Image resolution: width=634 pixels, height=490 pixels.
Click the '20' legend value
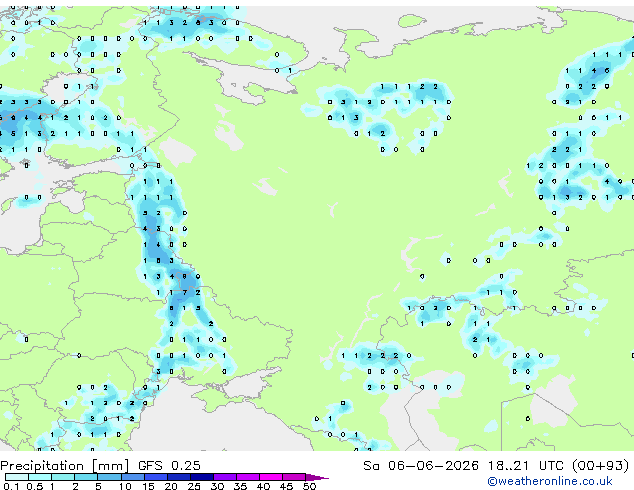(x=171, y=486)
